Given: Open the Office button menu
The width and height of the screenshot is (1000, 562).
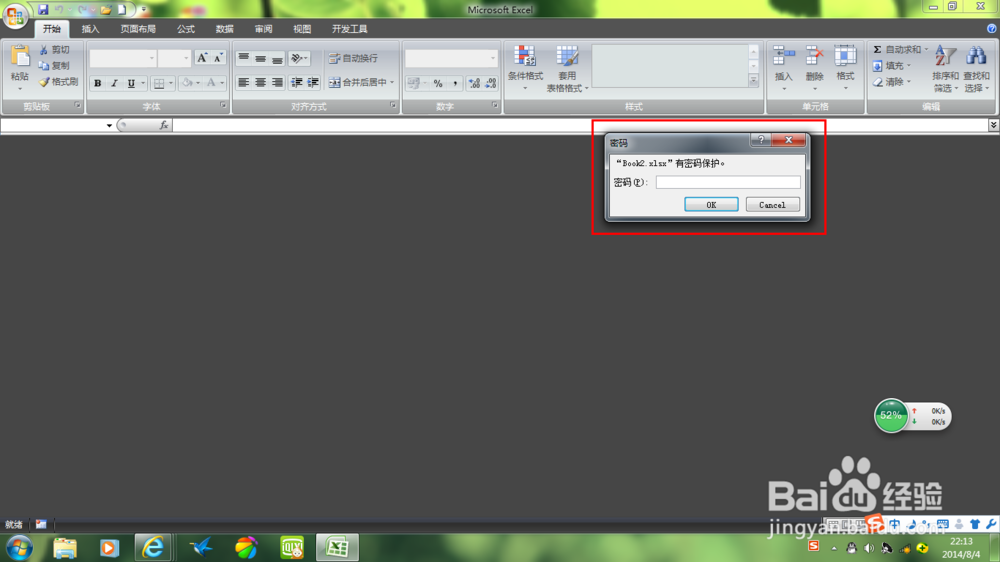Looking at the screenshot, I should [15, 15].
